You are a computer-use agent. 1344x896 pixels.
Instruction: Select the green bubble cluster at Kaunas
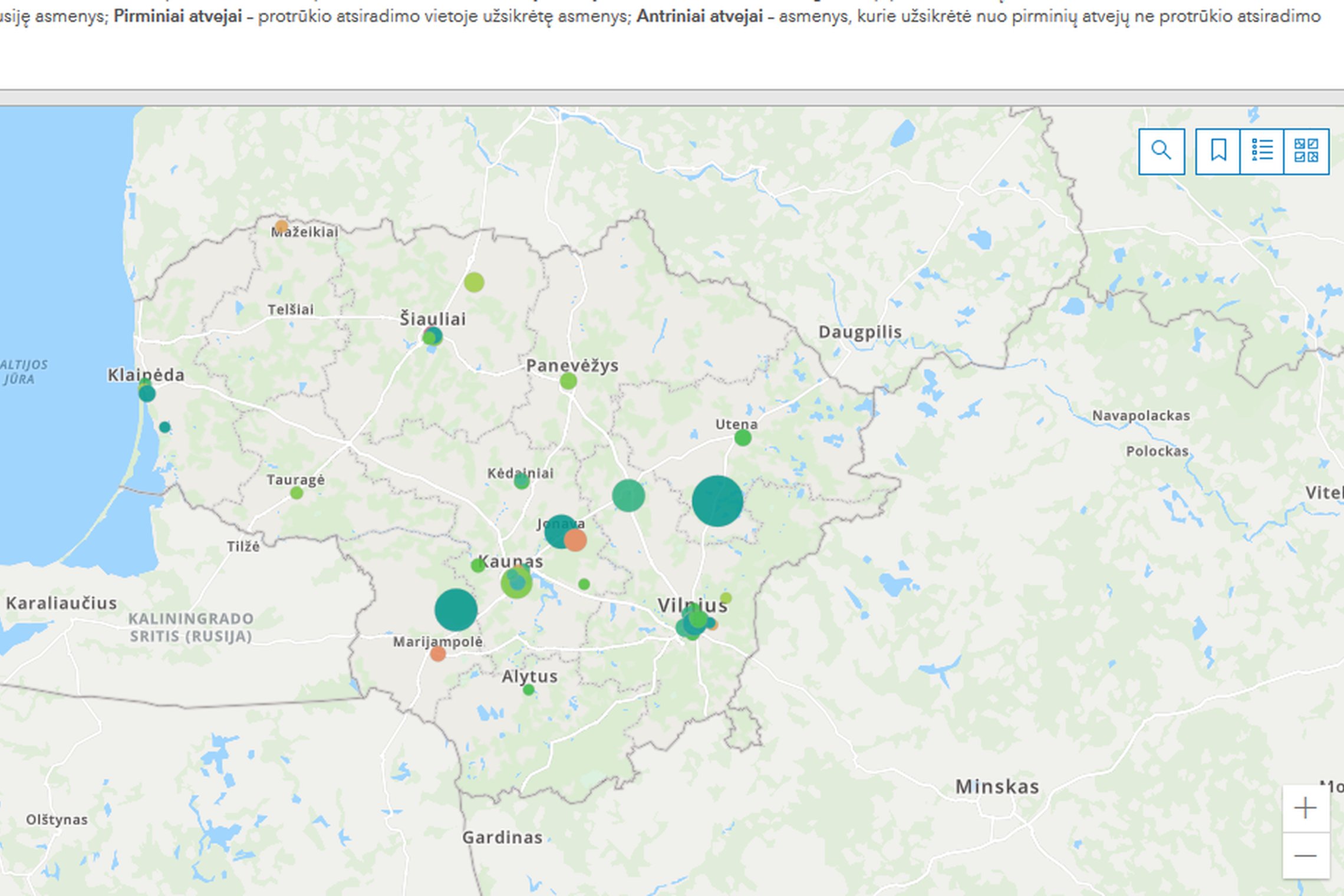click(516, 582)
